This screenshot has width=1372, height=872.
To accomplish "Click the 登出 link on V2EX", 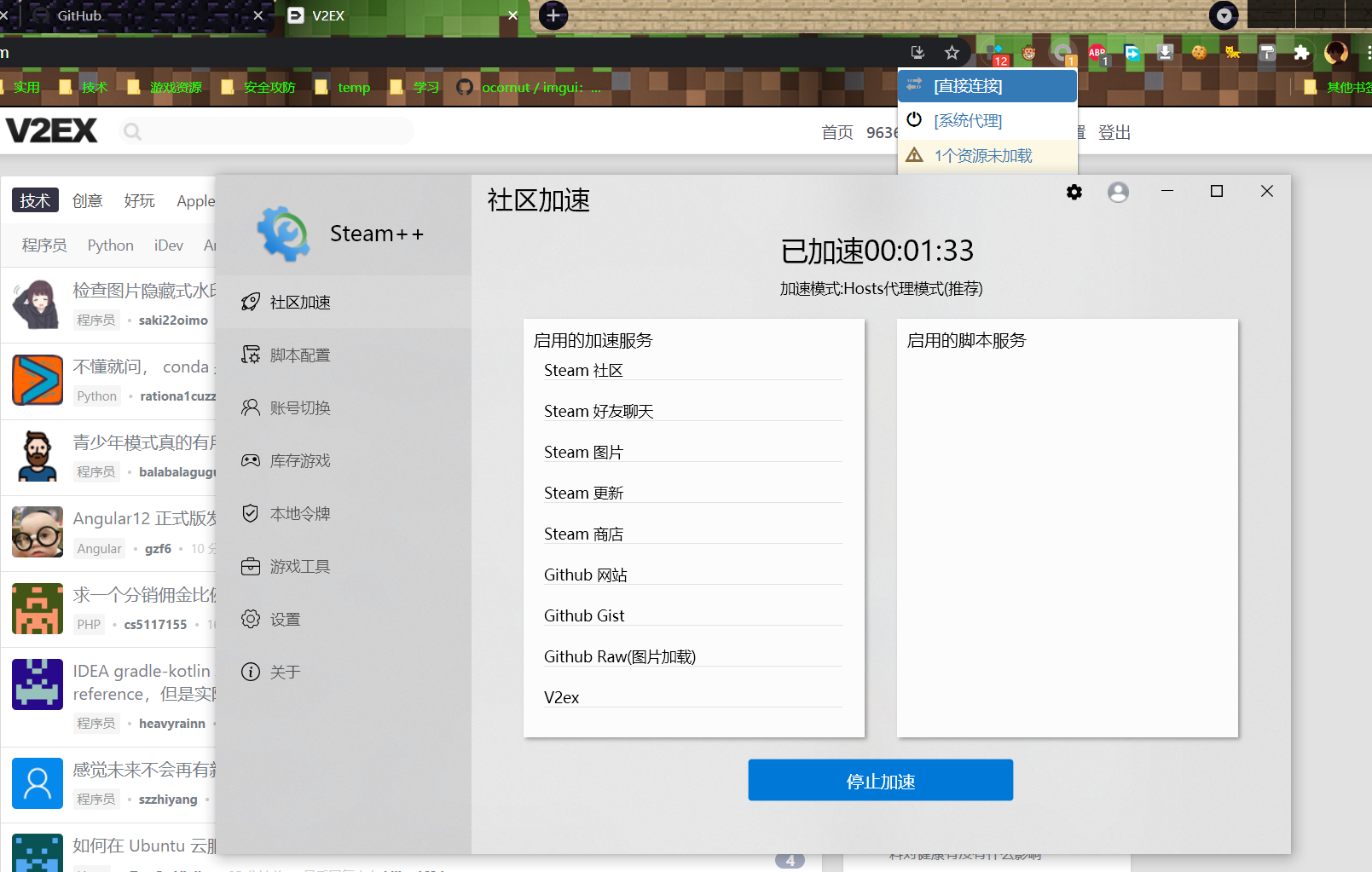I will click(1114, 132).
